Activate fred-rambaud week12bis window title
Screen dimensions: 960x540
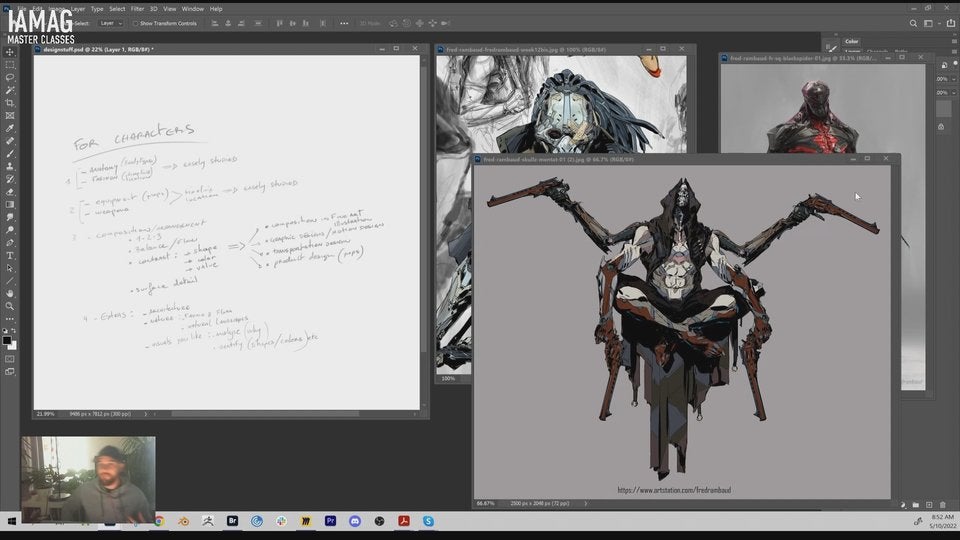click(x=526, y=50)
